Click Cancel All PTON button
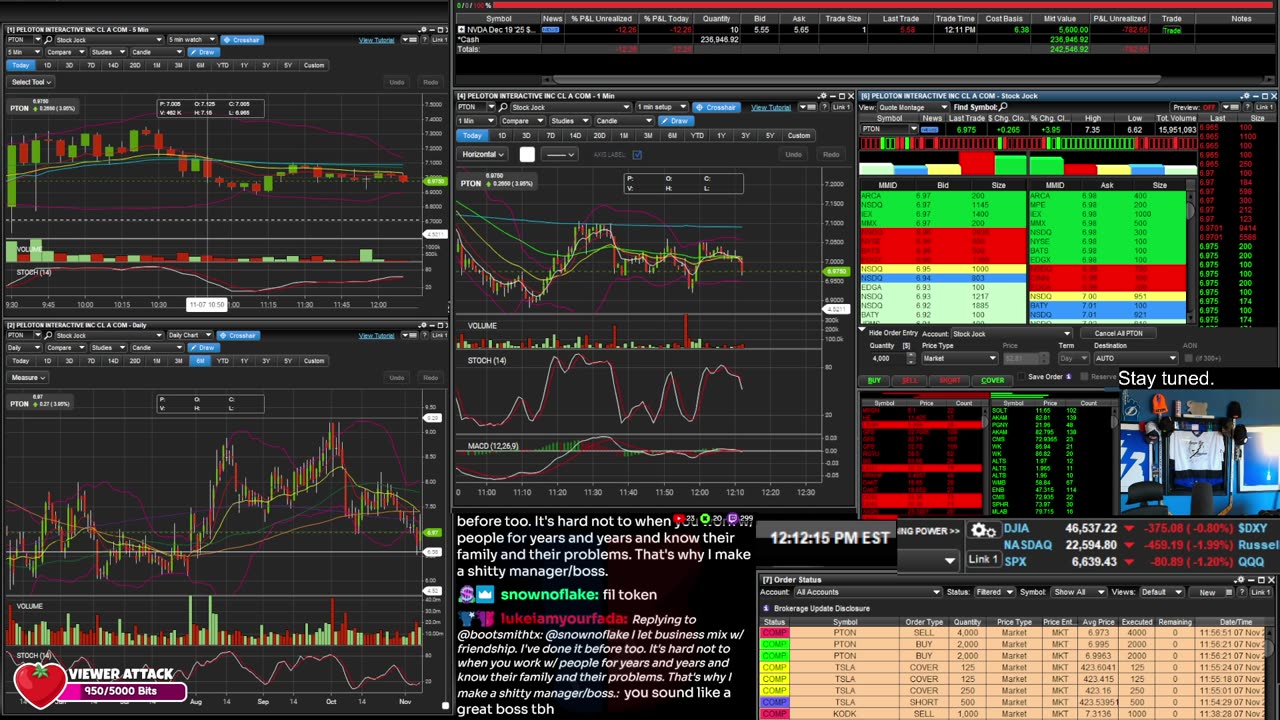 (1119, 333)
